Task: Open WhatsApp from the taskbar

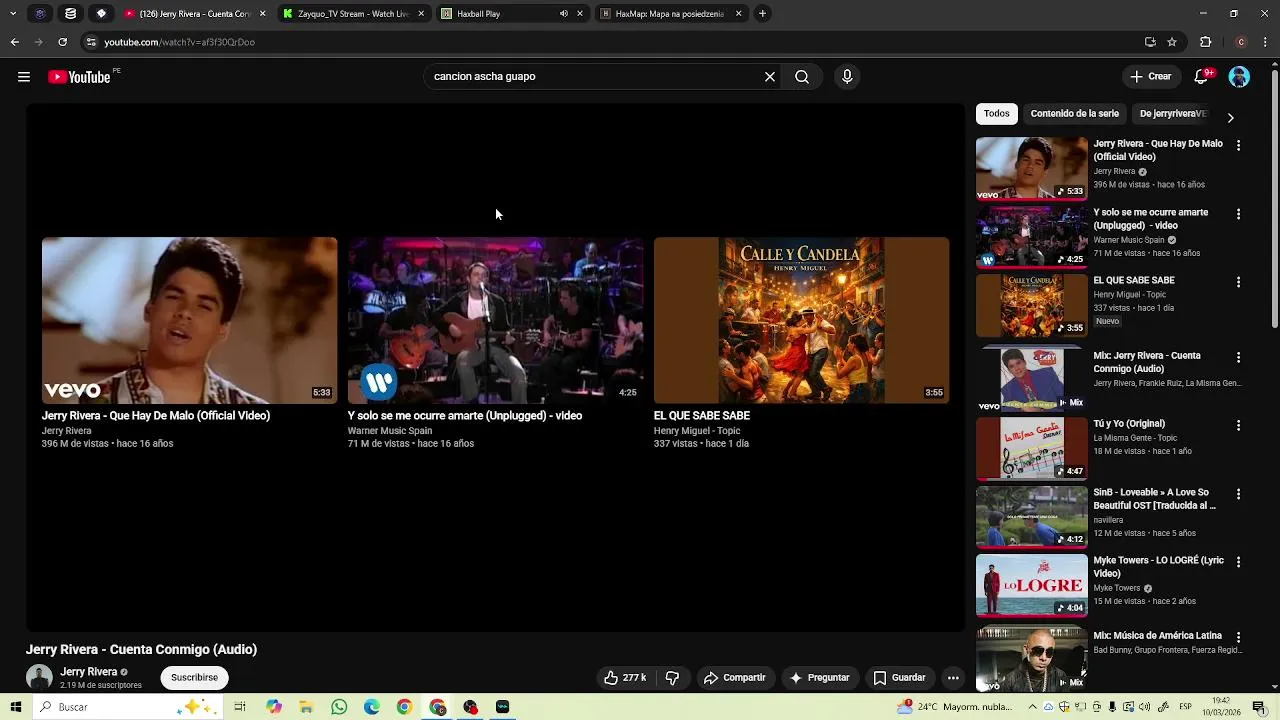Action: tap(339, 707)
